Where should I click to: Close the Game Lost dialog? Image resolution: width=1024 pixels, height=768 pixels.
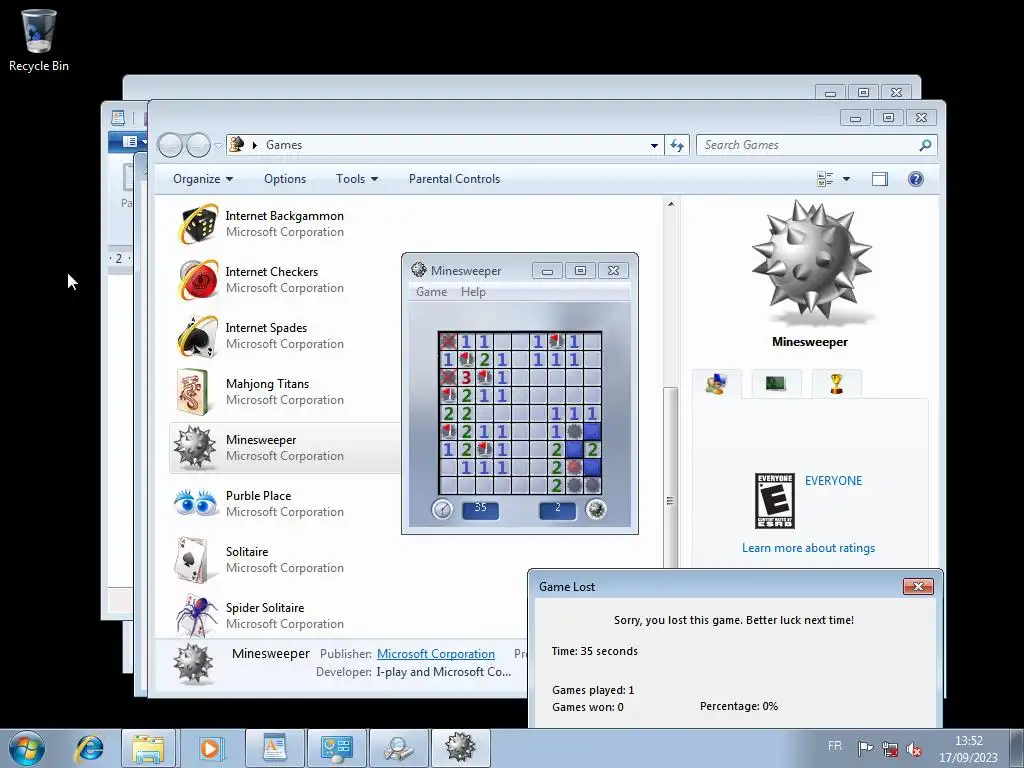(918, 586)
